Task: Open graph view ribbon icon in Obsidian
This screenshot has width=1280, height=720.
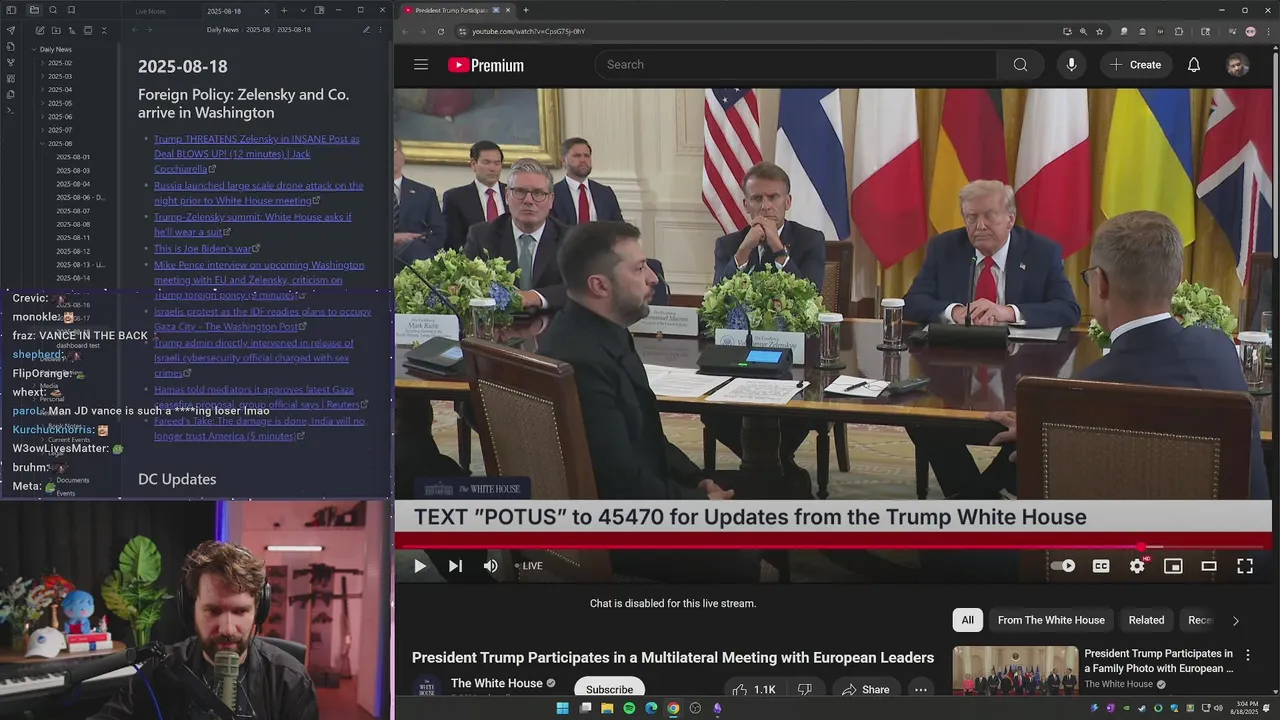Action: coord(11,62)
